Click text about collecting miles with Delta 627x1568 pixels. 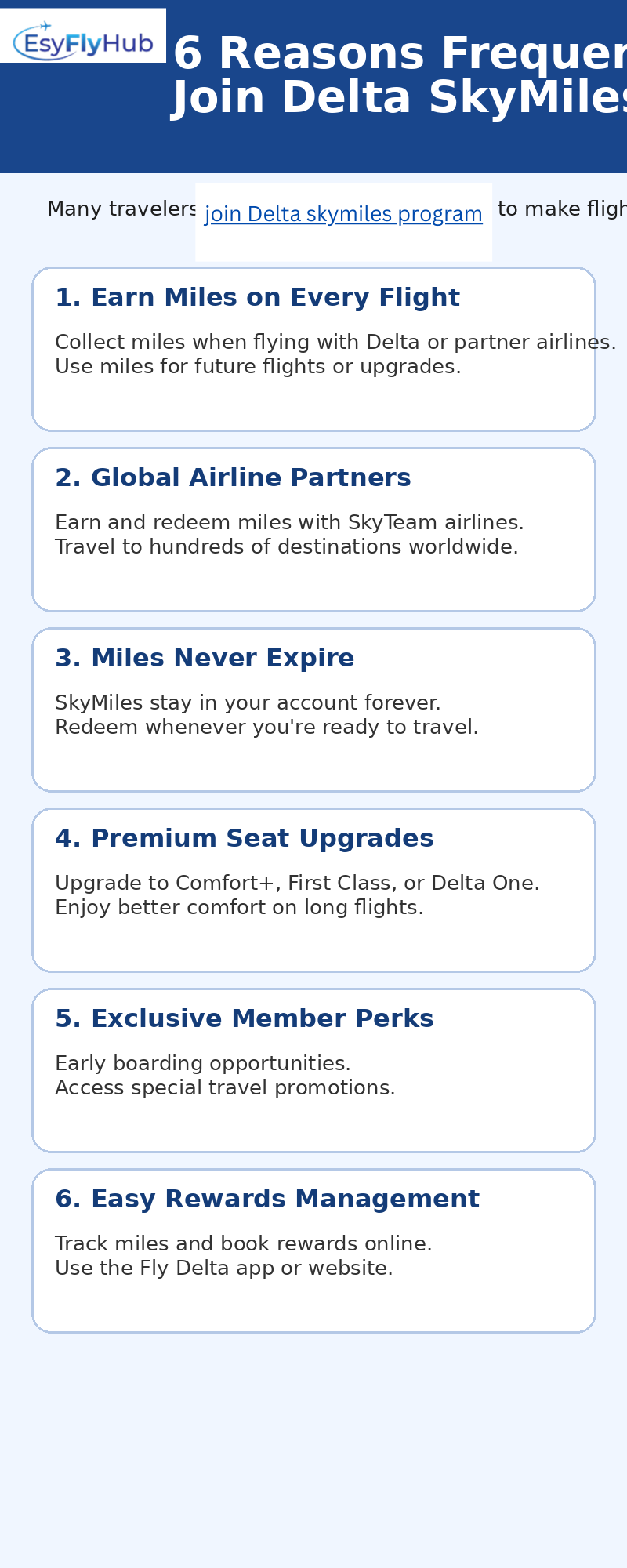(x=335, y=343)
